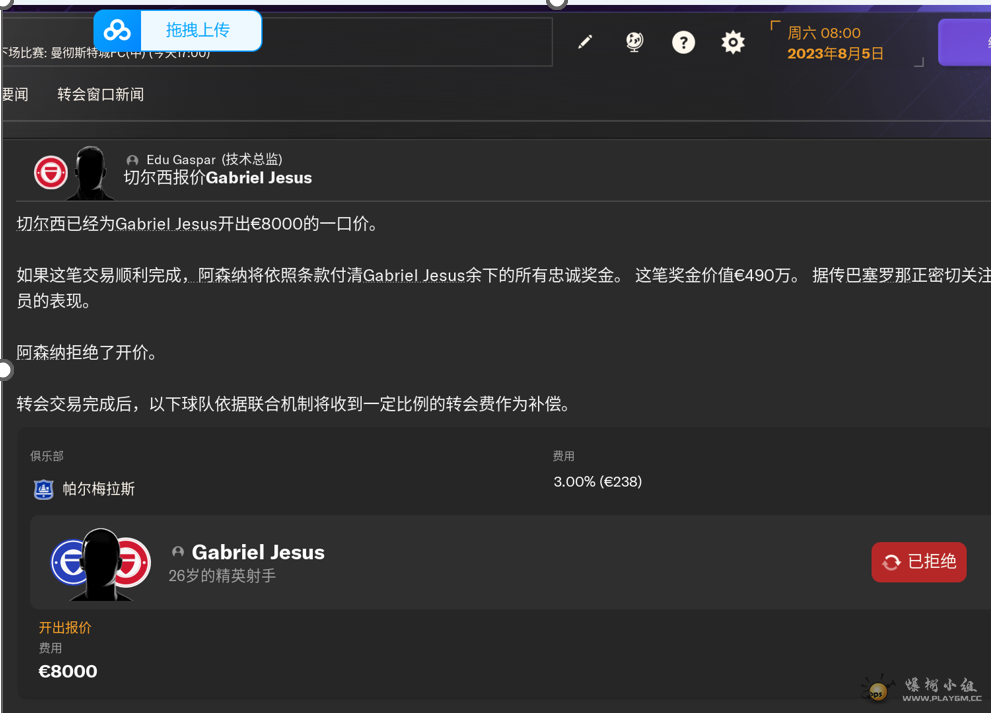The width and height of the screenshot is (991, 713).
Task: Open the help question mark icon
Action: point(683,42)
